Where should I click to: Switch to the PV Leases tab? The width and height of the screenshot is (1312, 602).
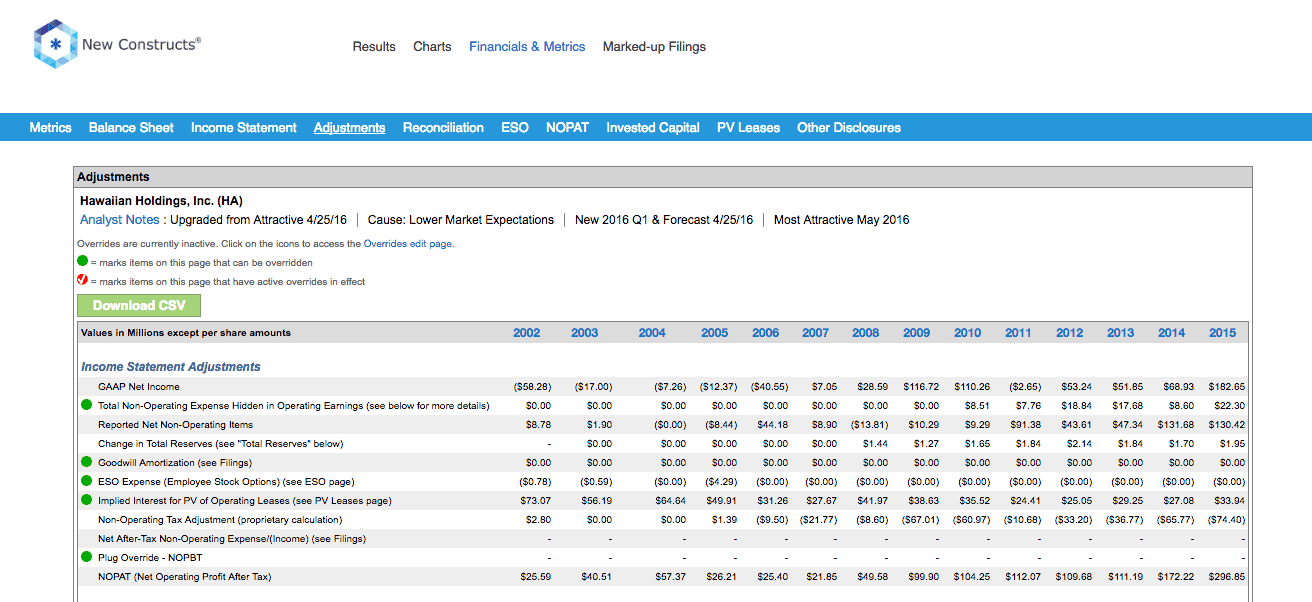(748, 128)
